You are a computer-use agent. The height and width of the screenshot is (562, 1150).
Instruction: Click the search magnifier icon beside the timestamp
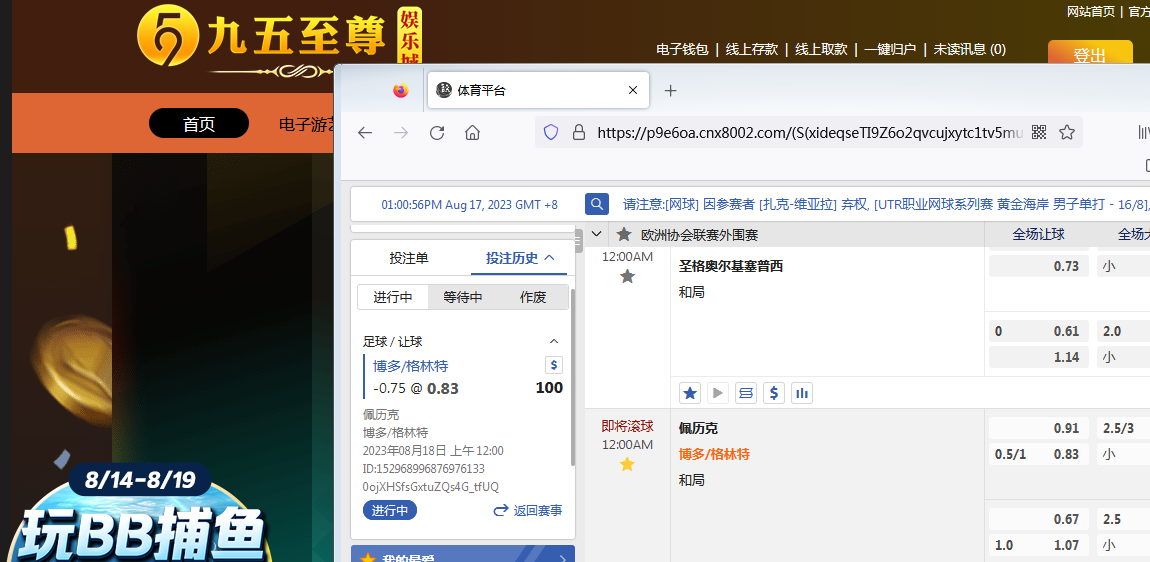click(597, 204)
